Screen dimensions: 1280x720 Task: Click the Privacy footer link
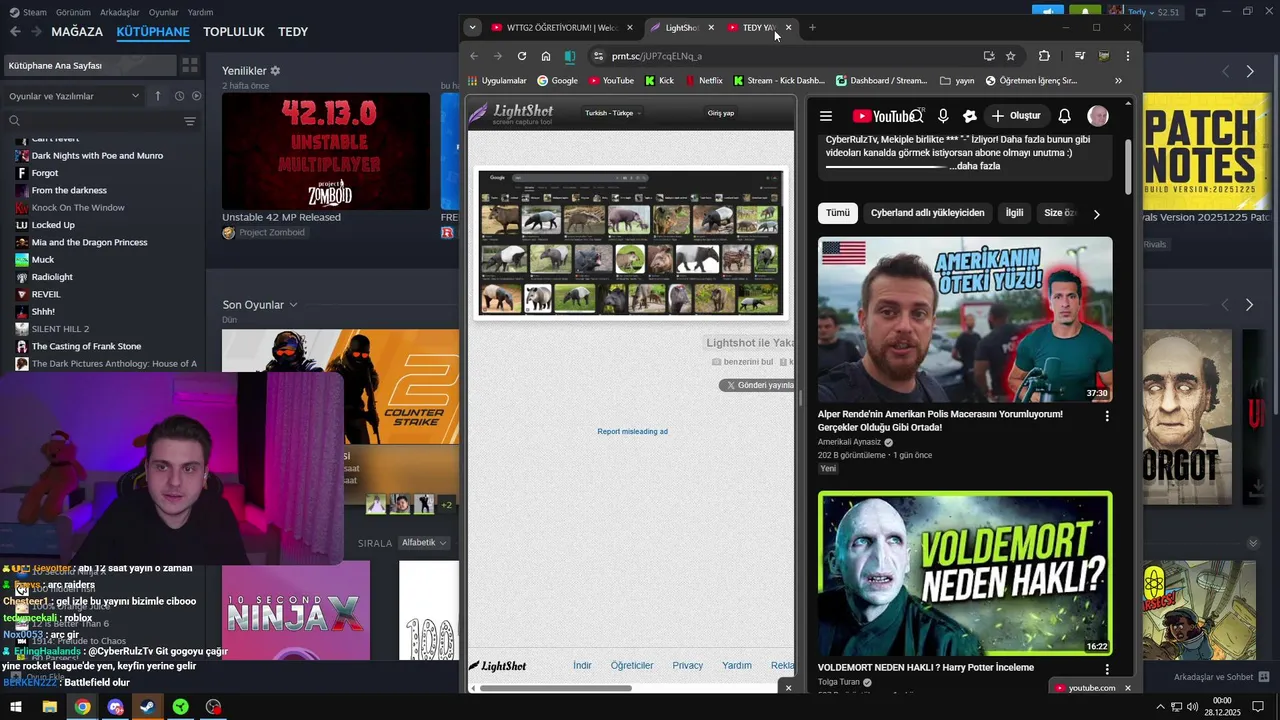pos(687,665)
